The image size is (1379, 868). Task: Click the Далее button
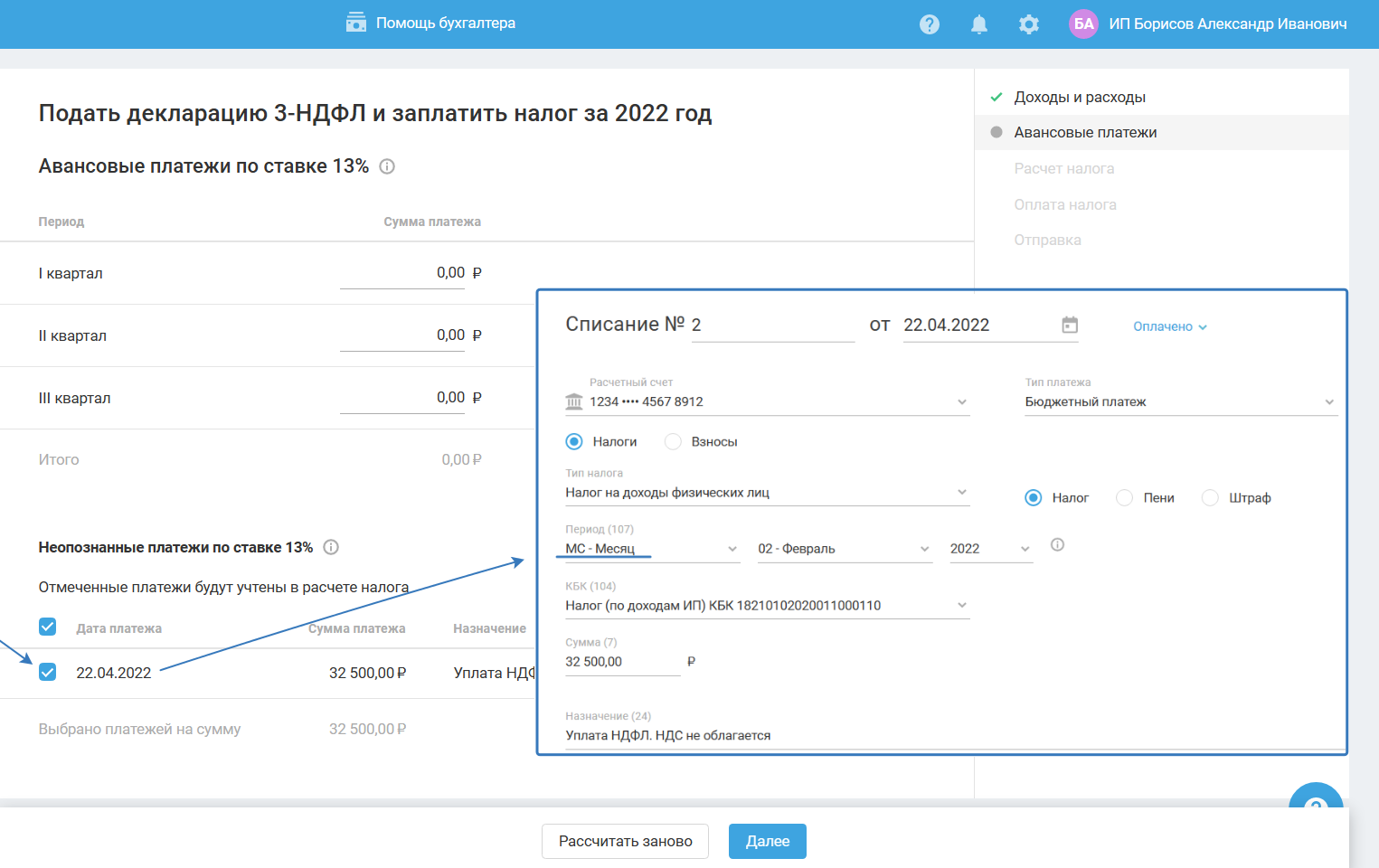(768, 841)
